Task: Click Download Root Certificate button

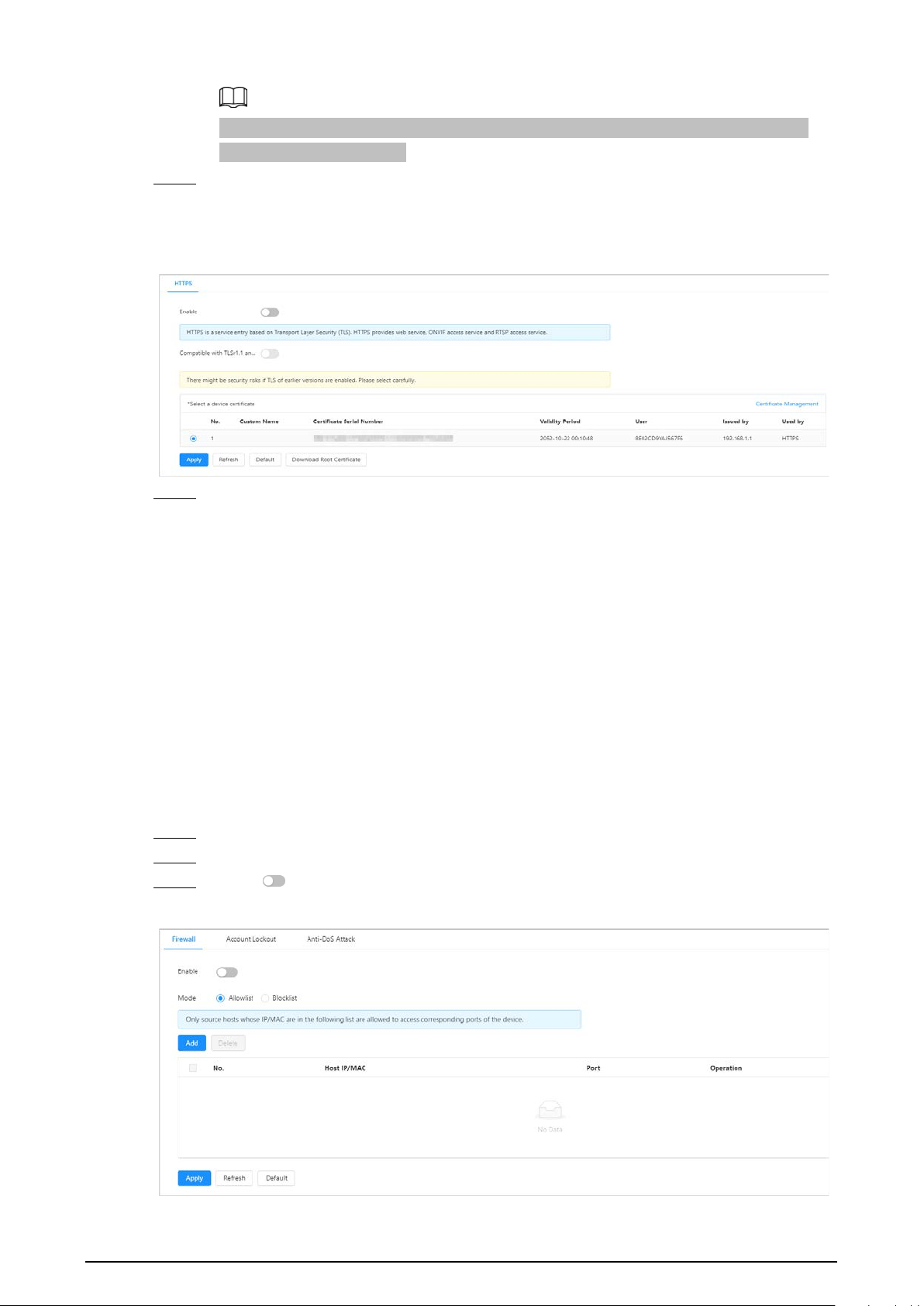Action: click(x=326, y=460)
